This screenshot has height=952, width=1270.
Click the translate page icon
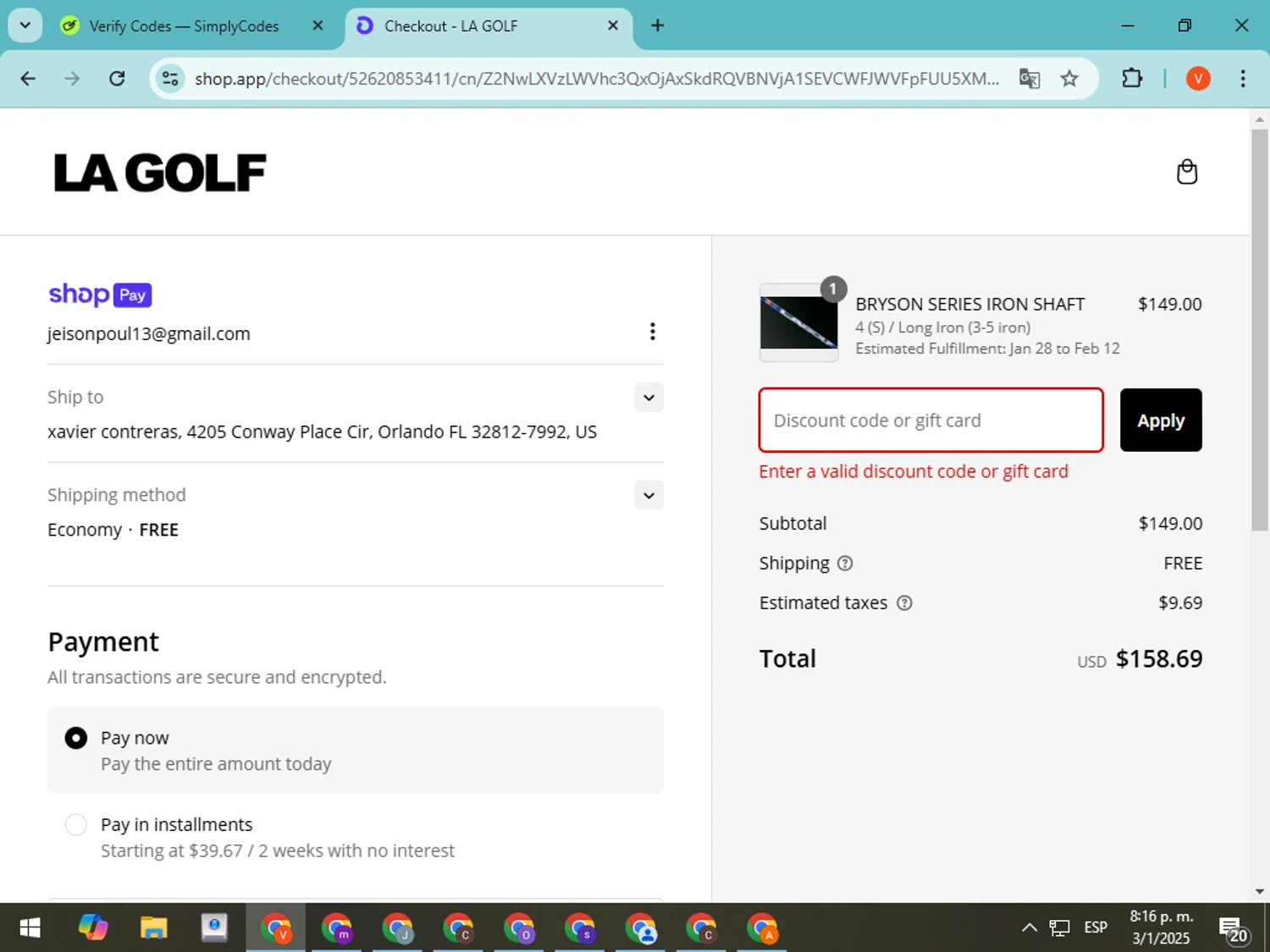tap(1030, 79)
